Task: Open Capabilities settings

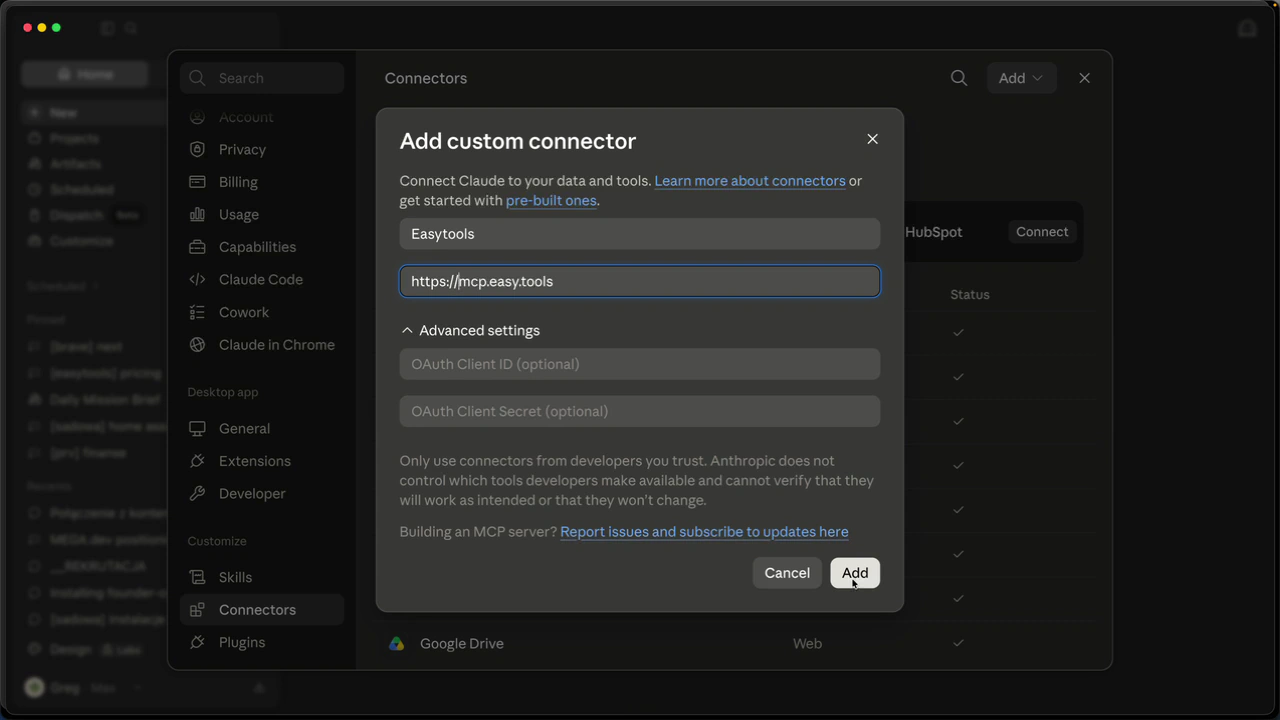Action: [263, 247]
